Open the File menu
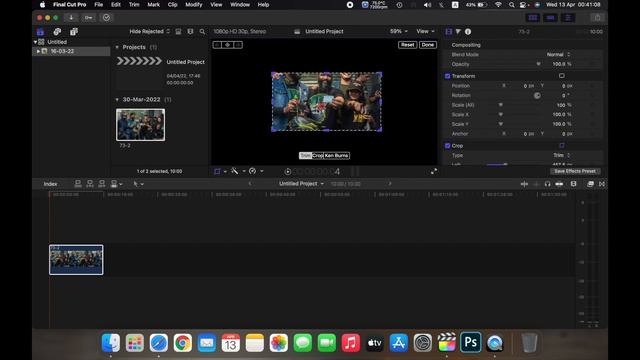640x360 pixels. [x=99, y=4]
